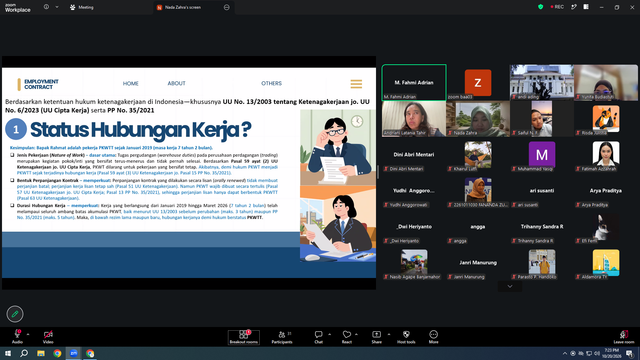Select Nada Zahra video tile
Viewport: 640px width, 360px height.
point(478,118)
